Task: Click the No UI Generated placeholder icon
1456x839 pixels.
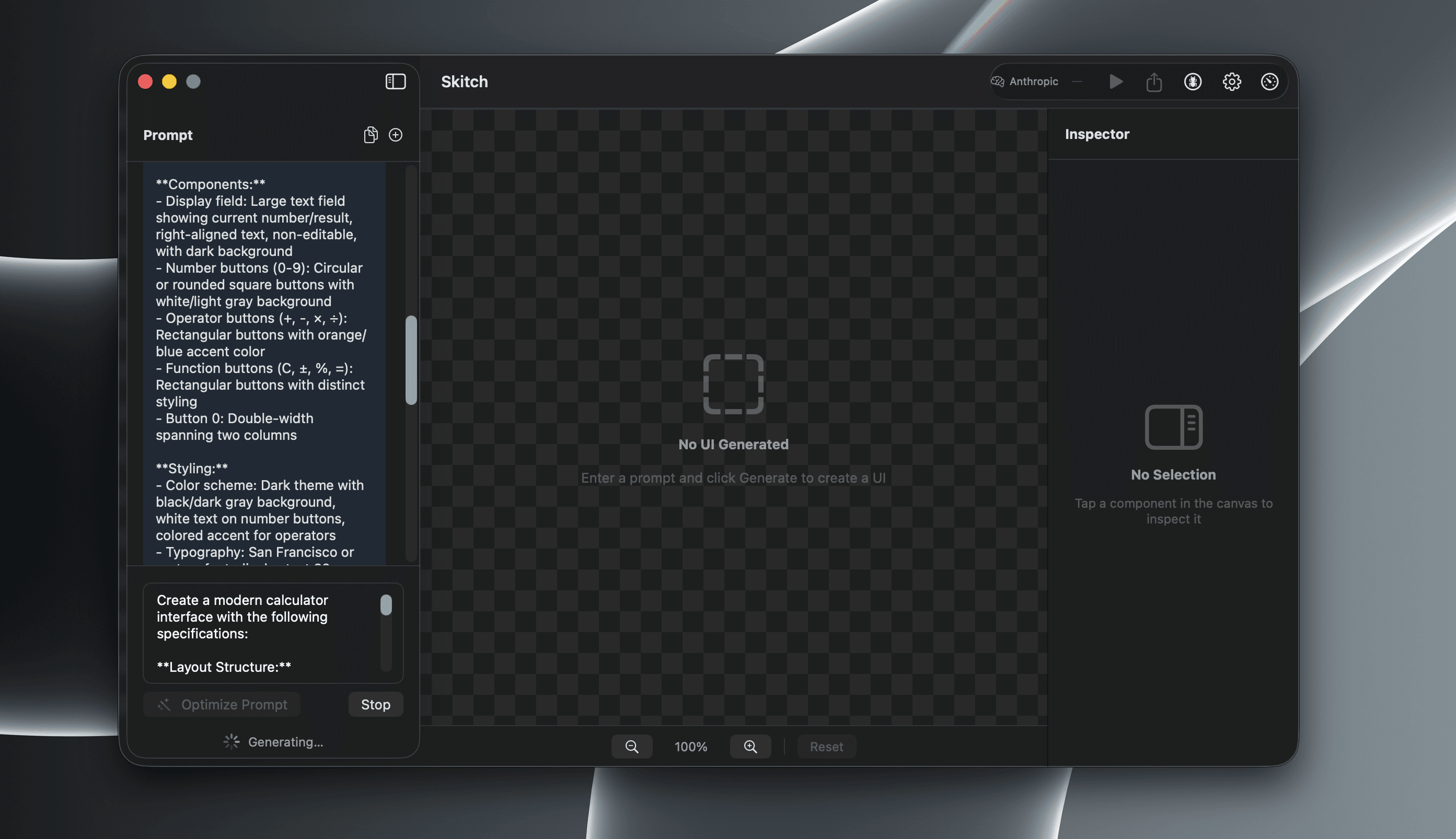Action: point(733,384)
